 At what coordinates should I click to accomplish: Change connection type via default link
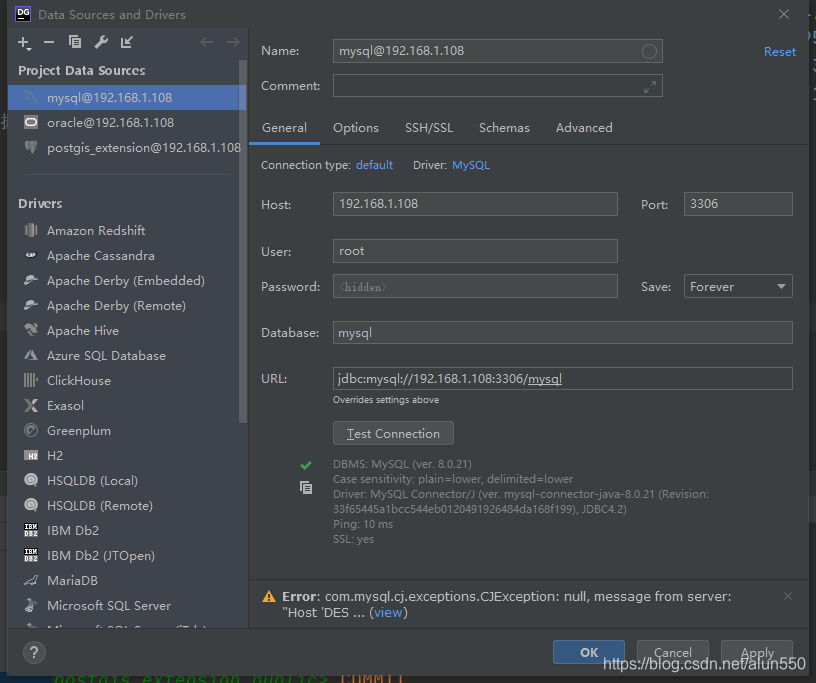374,165
